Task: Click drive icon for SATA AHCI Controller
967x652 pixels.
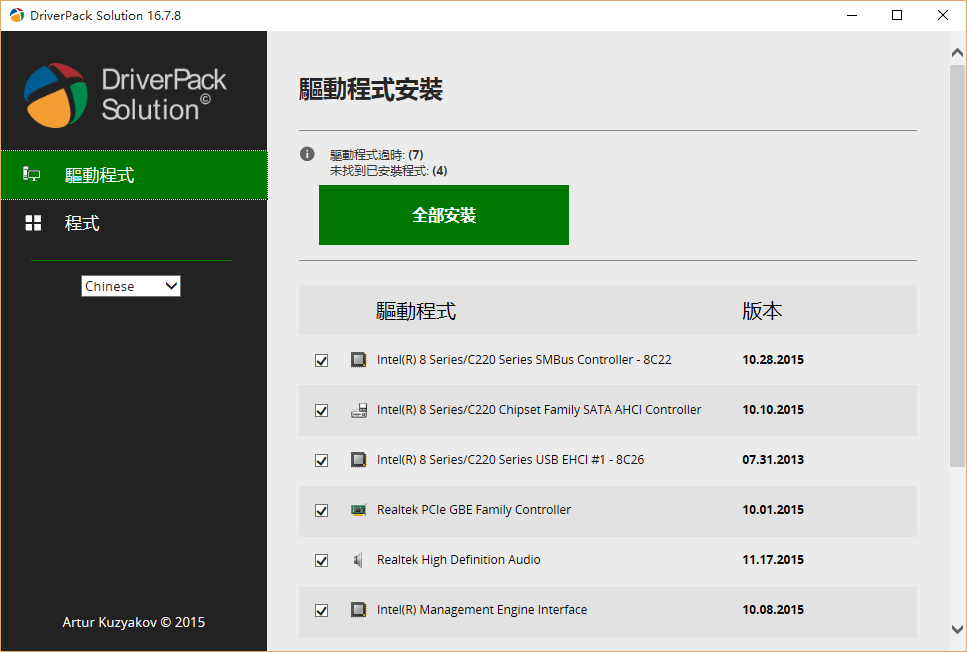Action: click(358, 410)
